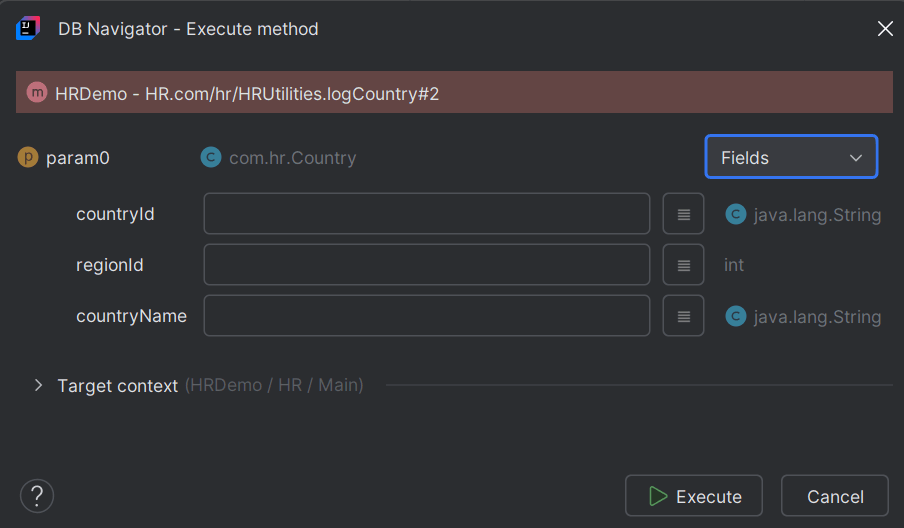Open value list button for regionId
The width and height of the screenshot is (904, 528).
[x=683, y=265]
